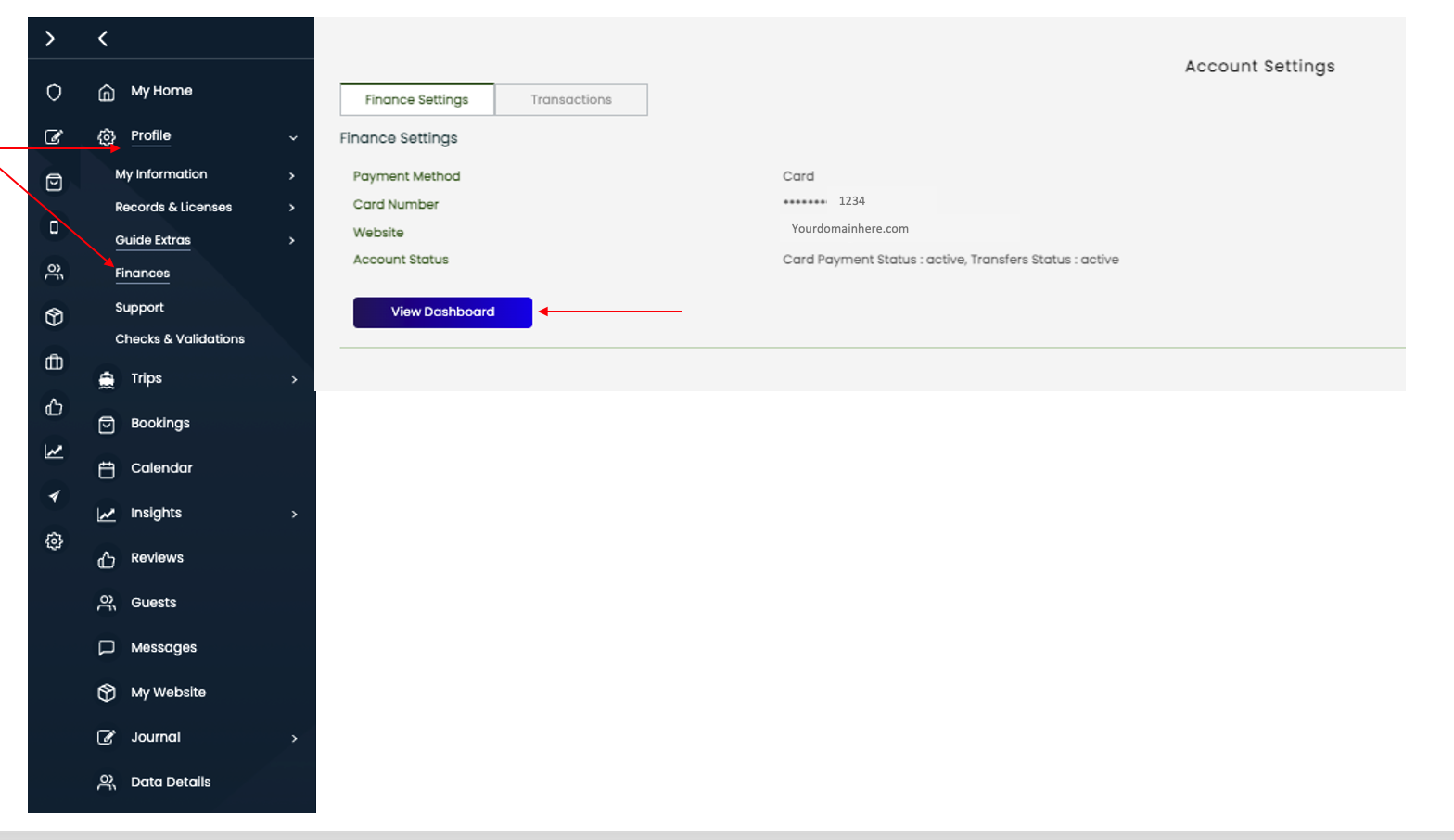The height and width of the screenshot is (840, 1454).
Task: Click the cube icon beside My Website
Action: point(107,693)
